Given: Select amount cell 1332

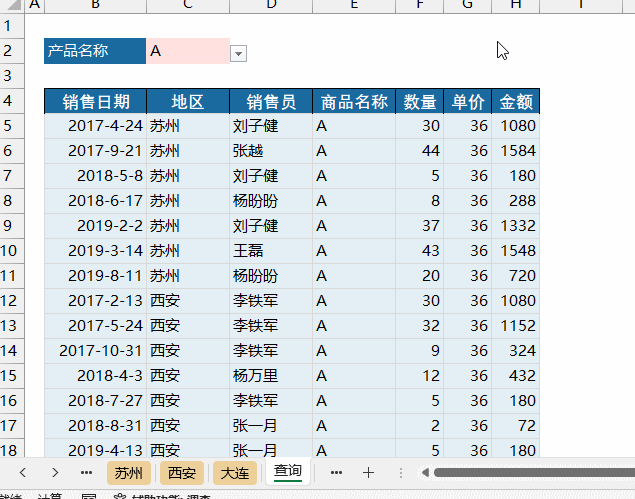Looking at the screenshot, I should (516, 226).
